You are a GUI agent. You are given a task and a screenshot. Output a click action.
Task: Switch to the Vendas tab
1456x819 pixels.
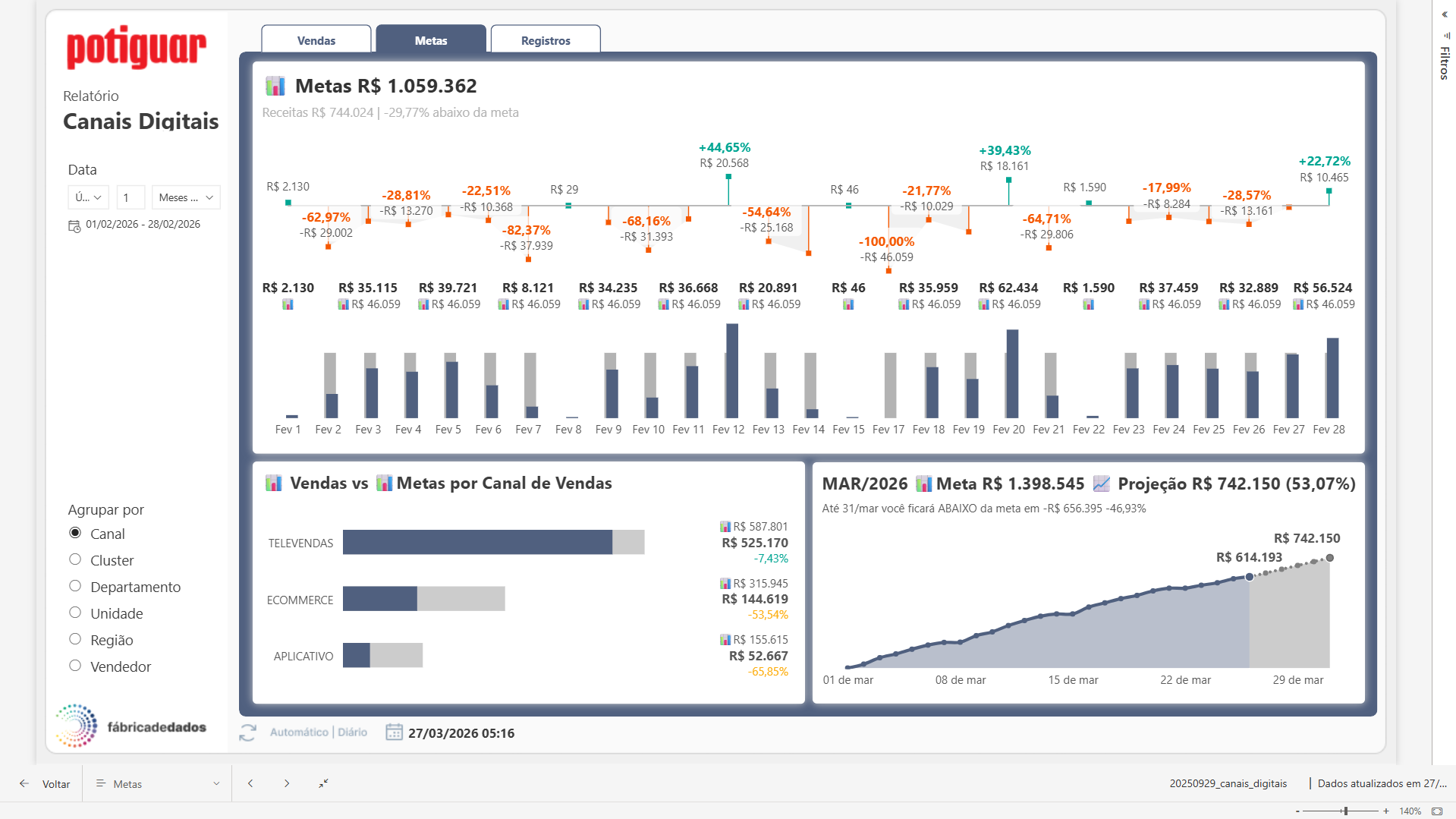(x=316, y=40)
